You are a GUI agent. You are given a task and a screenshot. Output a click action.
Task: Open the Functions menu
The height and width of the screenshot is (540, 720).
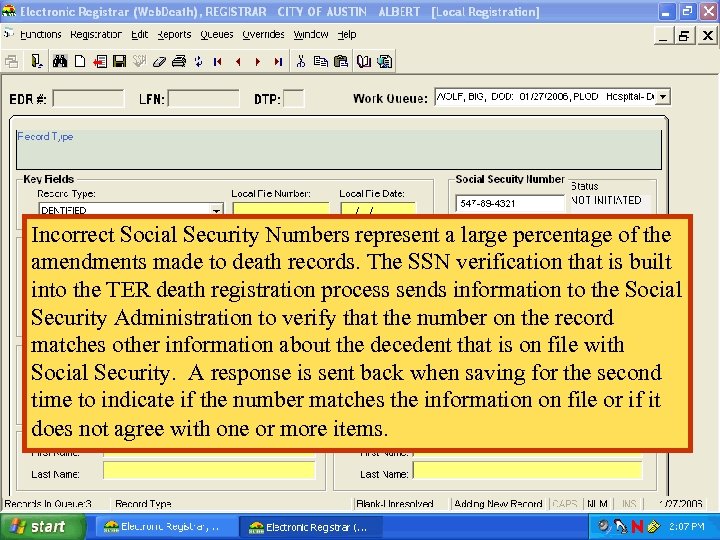pyautogui.click(x=41, y=34)
